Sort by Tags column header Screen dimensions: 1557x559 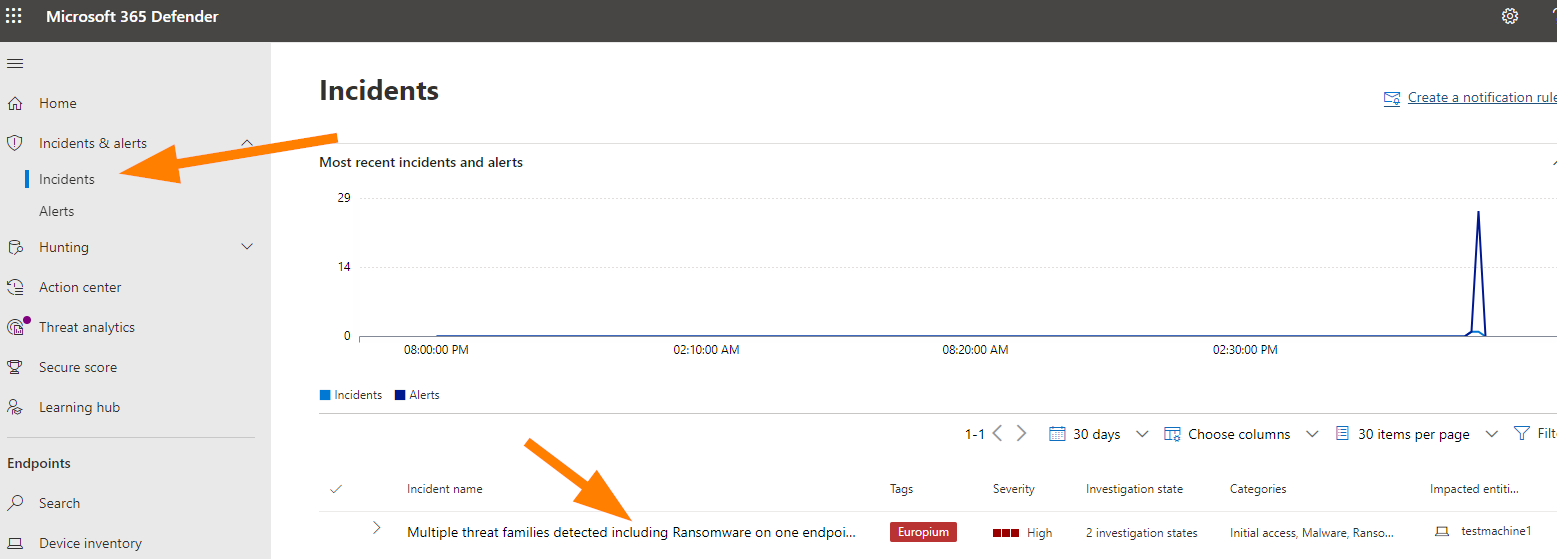click(901, 489)
